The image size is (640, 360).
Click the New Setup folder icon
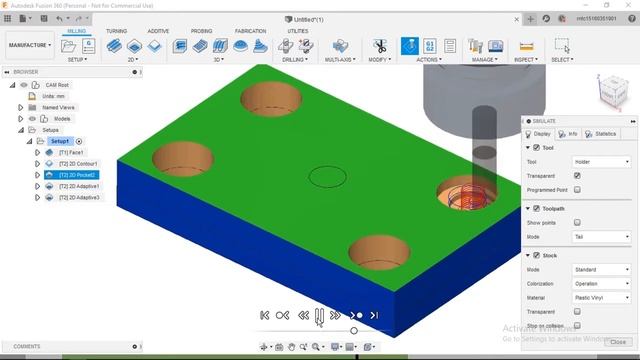pyautogui.click(x=68, y=46)
